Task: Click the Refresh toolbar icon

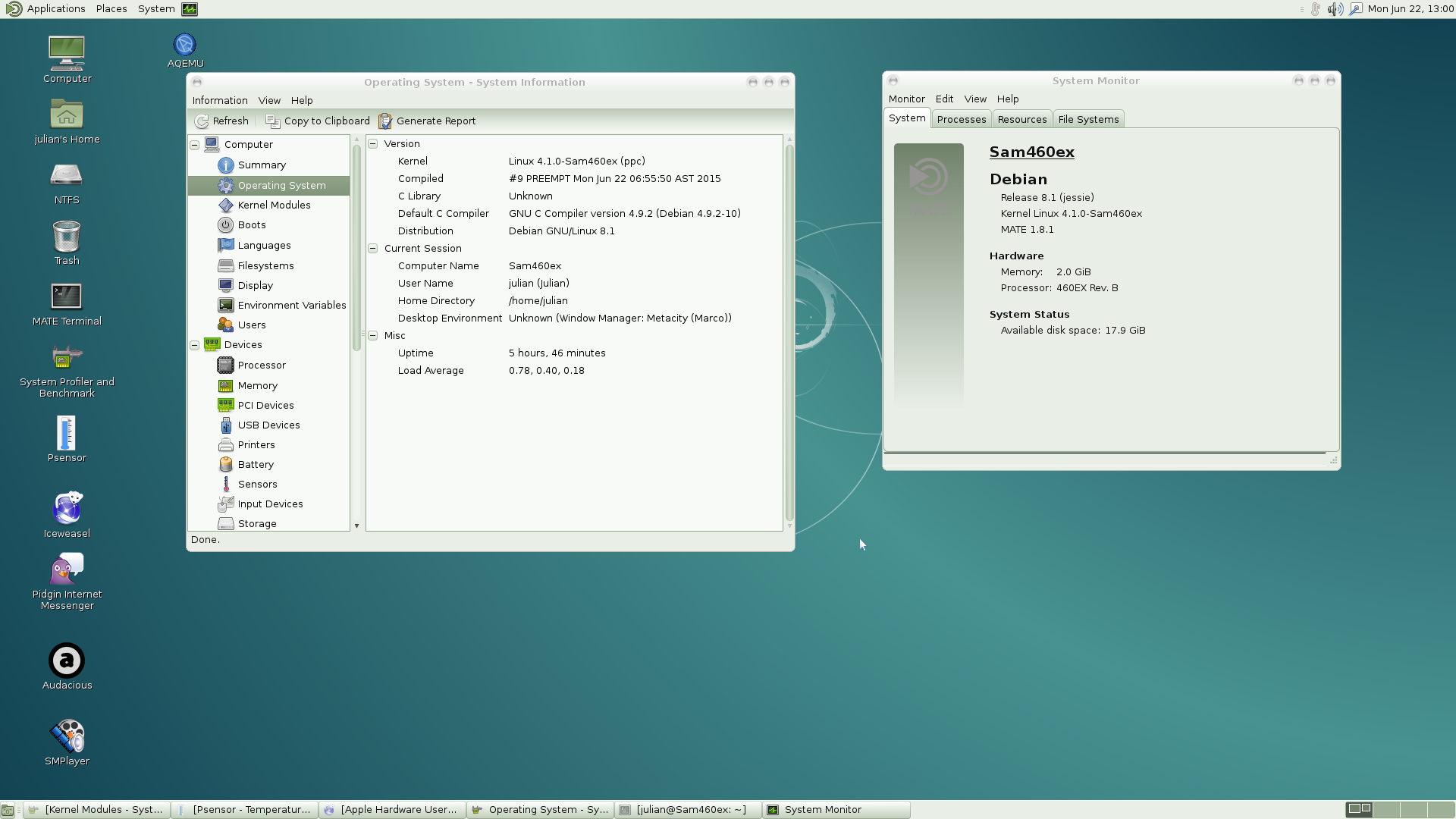Action: click(x=202, y=121)
